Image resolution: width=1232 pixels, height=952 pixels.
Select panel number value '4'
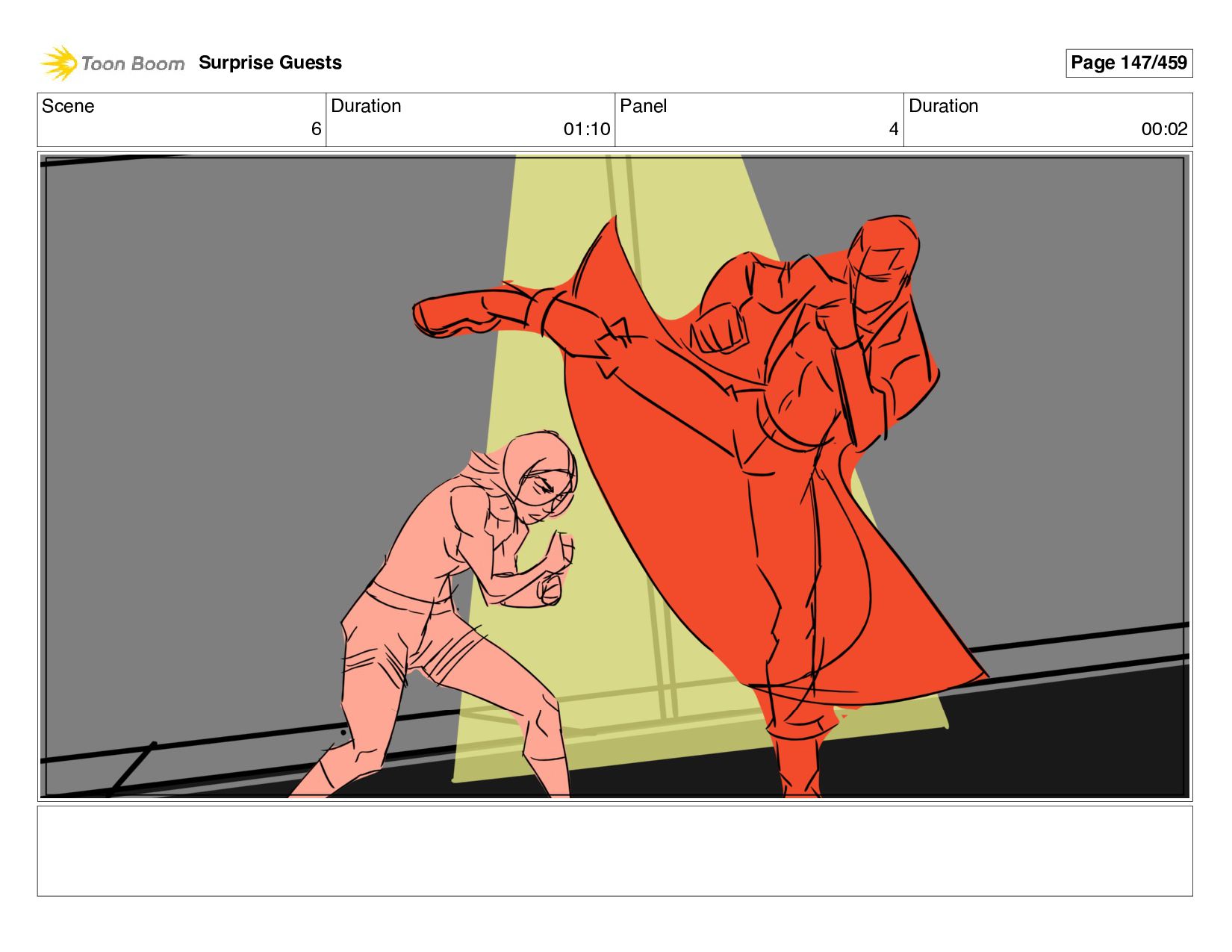(x=894, y=129)
